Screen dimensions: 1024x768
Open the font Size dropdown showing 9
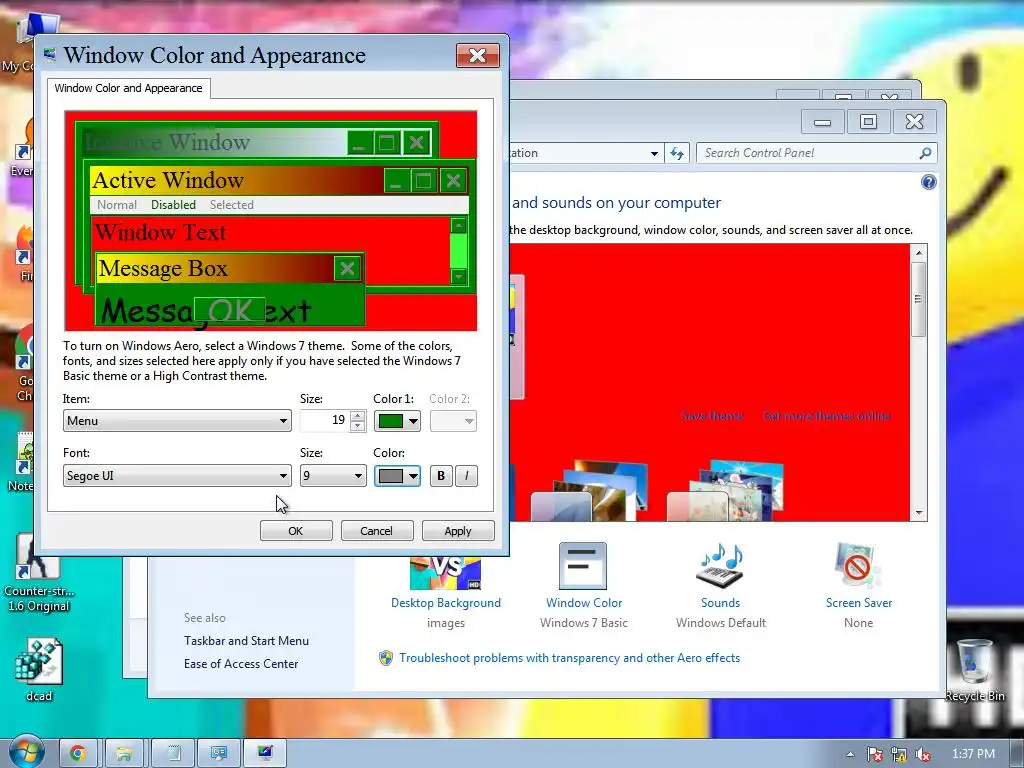click(332, 475)
